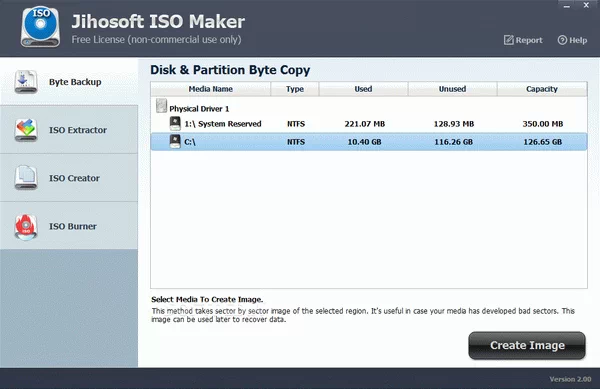Screen dimensions: 600x389
Task: Click the ISO Extractor colorful icon
Action: (26, 130)
